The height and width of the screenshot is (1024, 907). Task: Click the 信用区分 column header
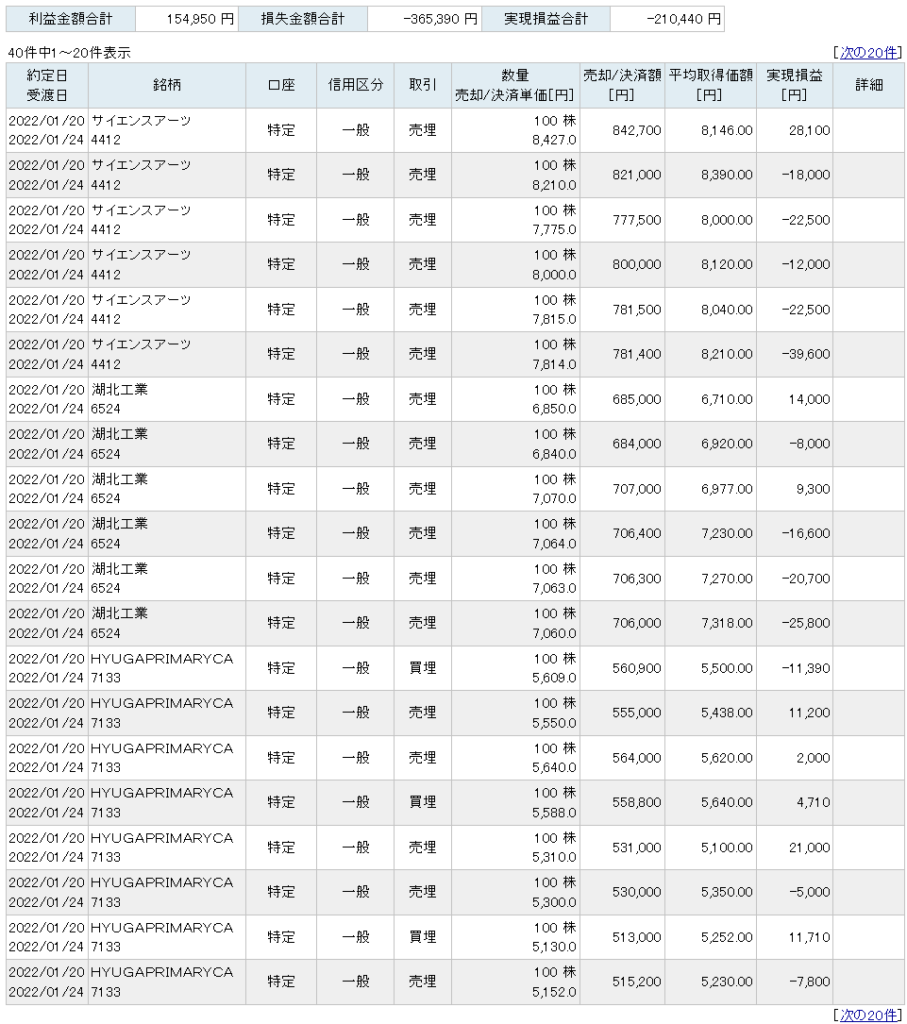pyautogui.click(x=355, y=85)
